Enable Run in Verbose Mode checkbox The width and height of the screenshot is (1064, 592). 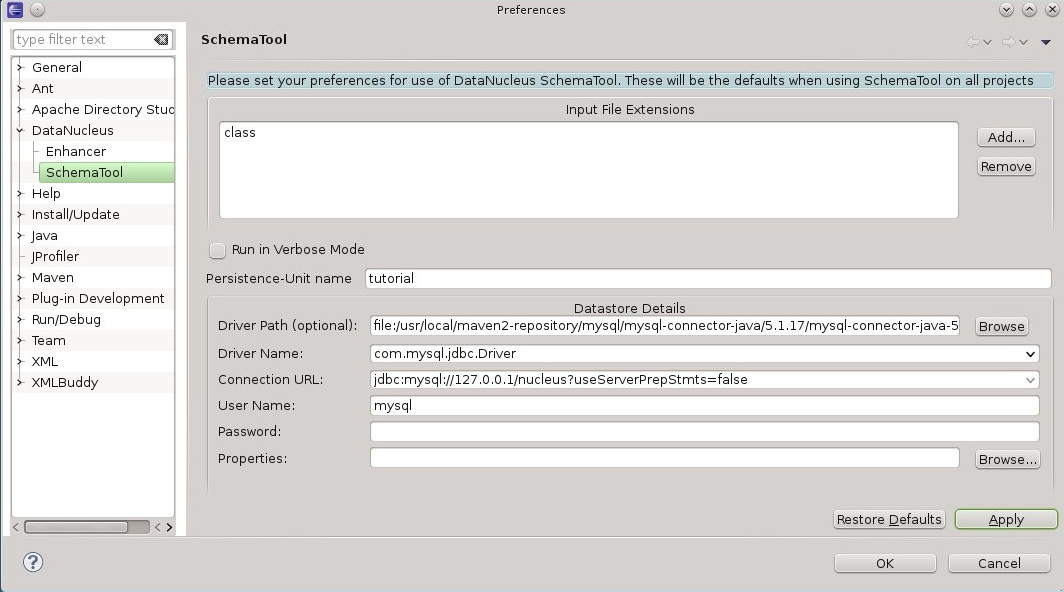pos(218,250)
